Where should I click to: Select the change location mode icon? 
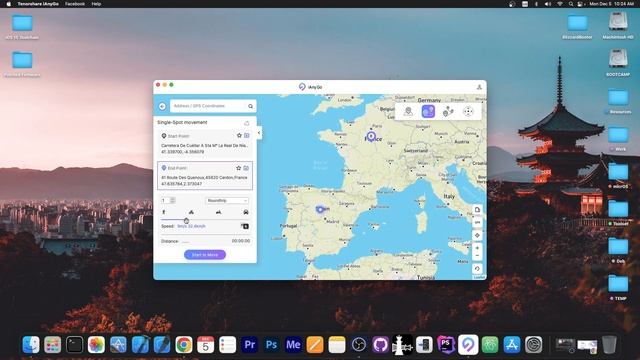pos(408,111)
